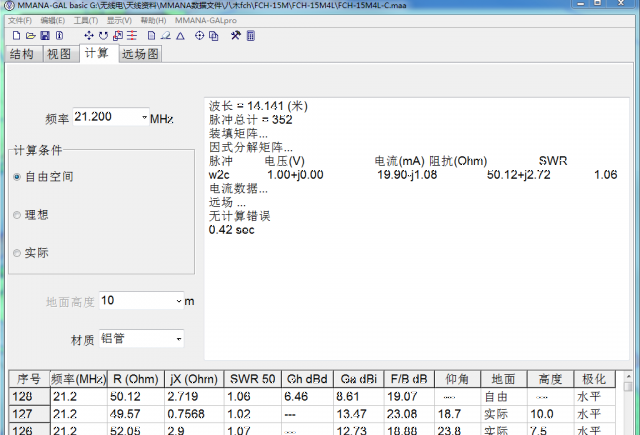Screen dimensions: 640x435
Task: Switch to the 视图 view tab
Action: [x=61, y=54]
